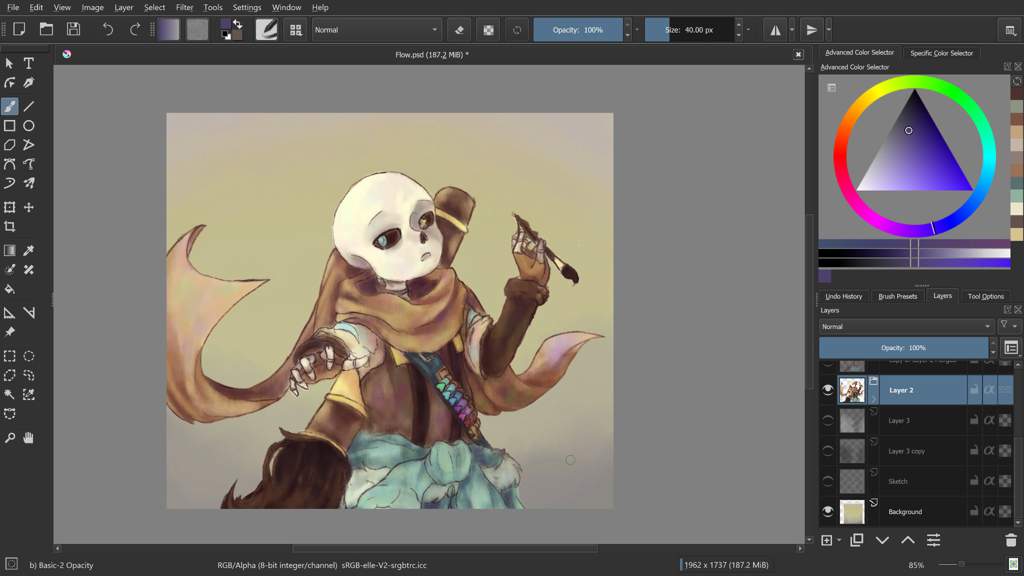Open the File menu
Viewport: 1024px width, 576px height.
tap(13, 7)
